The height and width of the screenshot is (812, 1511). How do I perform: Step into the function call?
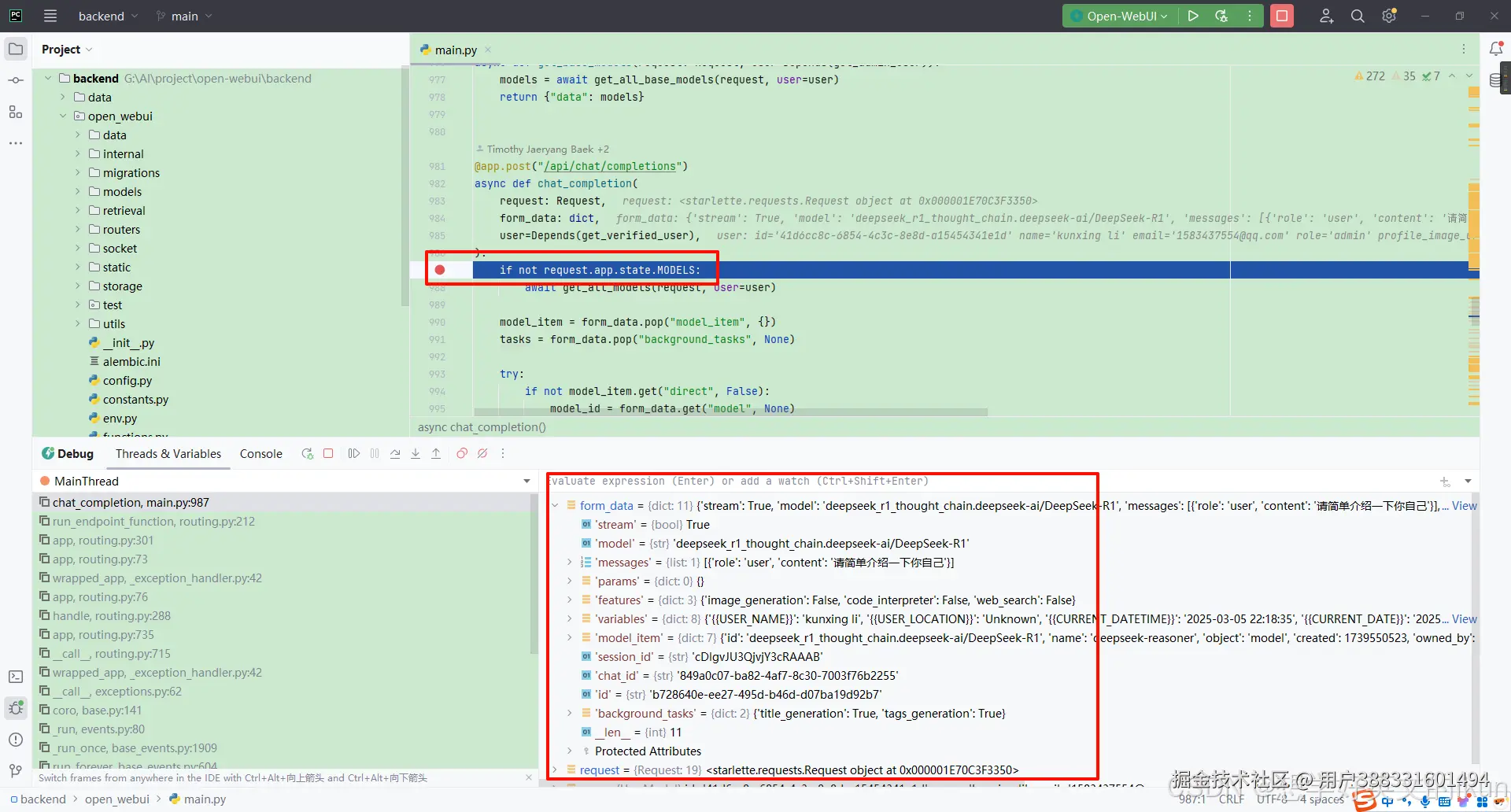[x=416, y=454]
